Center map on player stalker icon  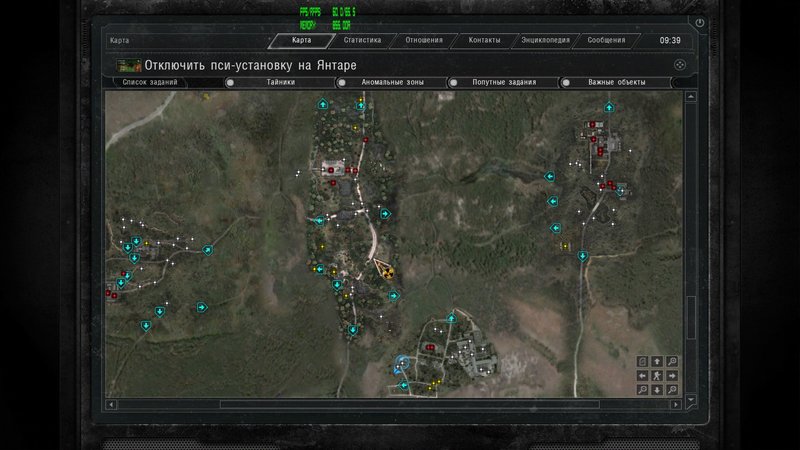click(657, 375)
